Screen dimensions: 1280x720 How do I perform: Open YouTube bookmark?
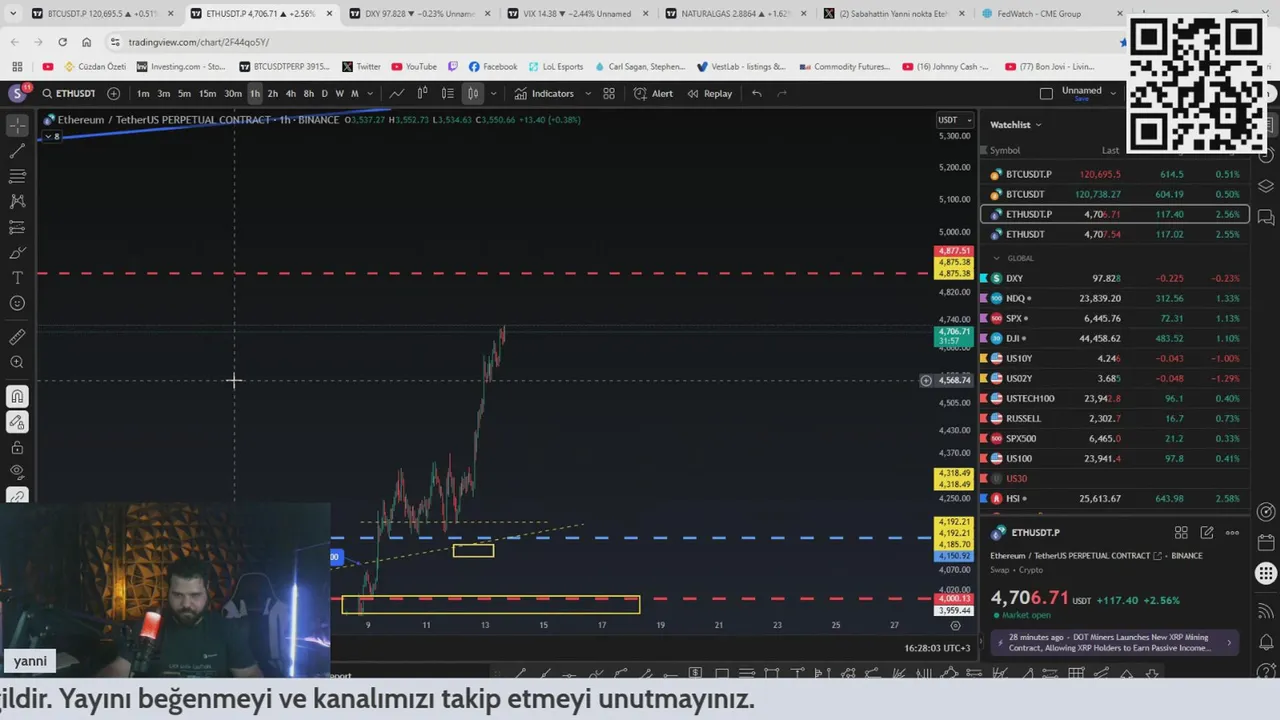tap(414, 67)
